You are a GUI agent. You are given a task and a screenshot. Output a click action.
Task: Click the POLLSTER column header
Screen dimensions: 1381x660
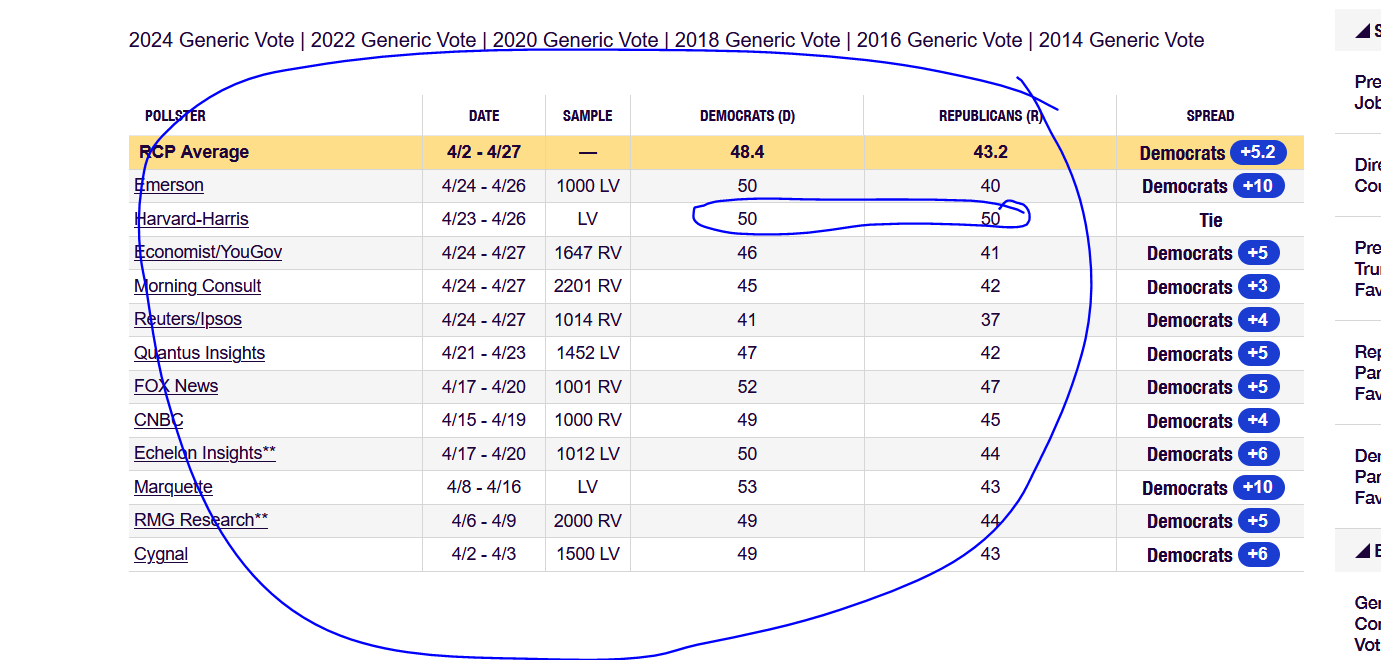175,116
